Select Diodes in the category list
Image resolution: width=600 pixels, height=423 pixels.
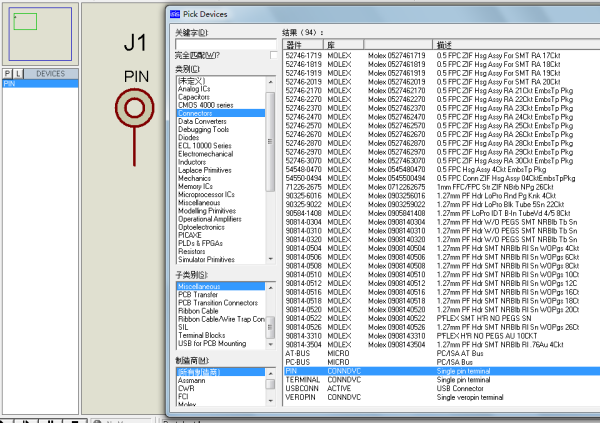click(190, 138)
